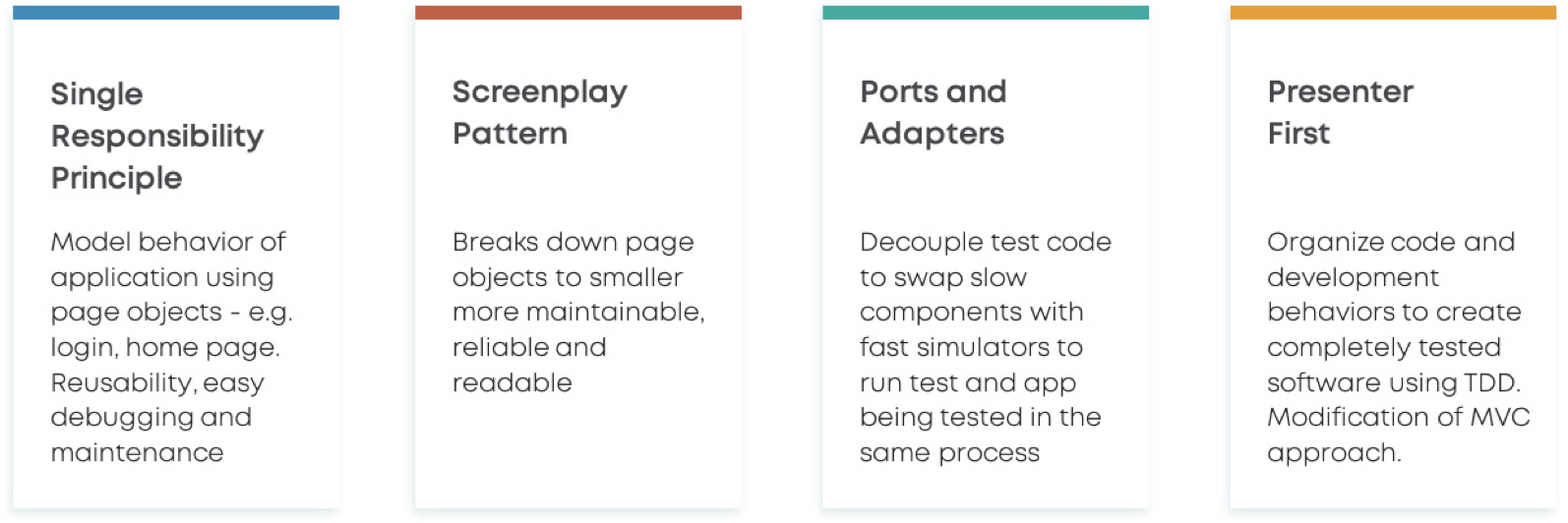Click the 'Decouple test code' description text
This screenshot has height=523, width=1568.
(x=985, y=347)
